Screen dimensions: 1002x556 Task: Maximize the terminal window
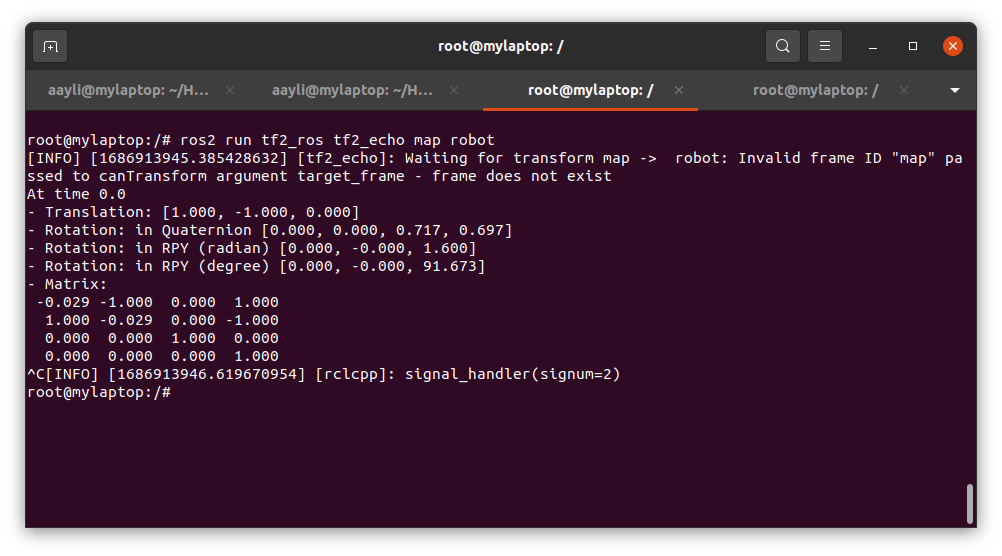tap(913, 46)
